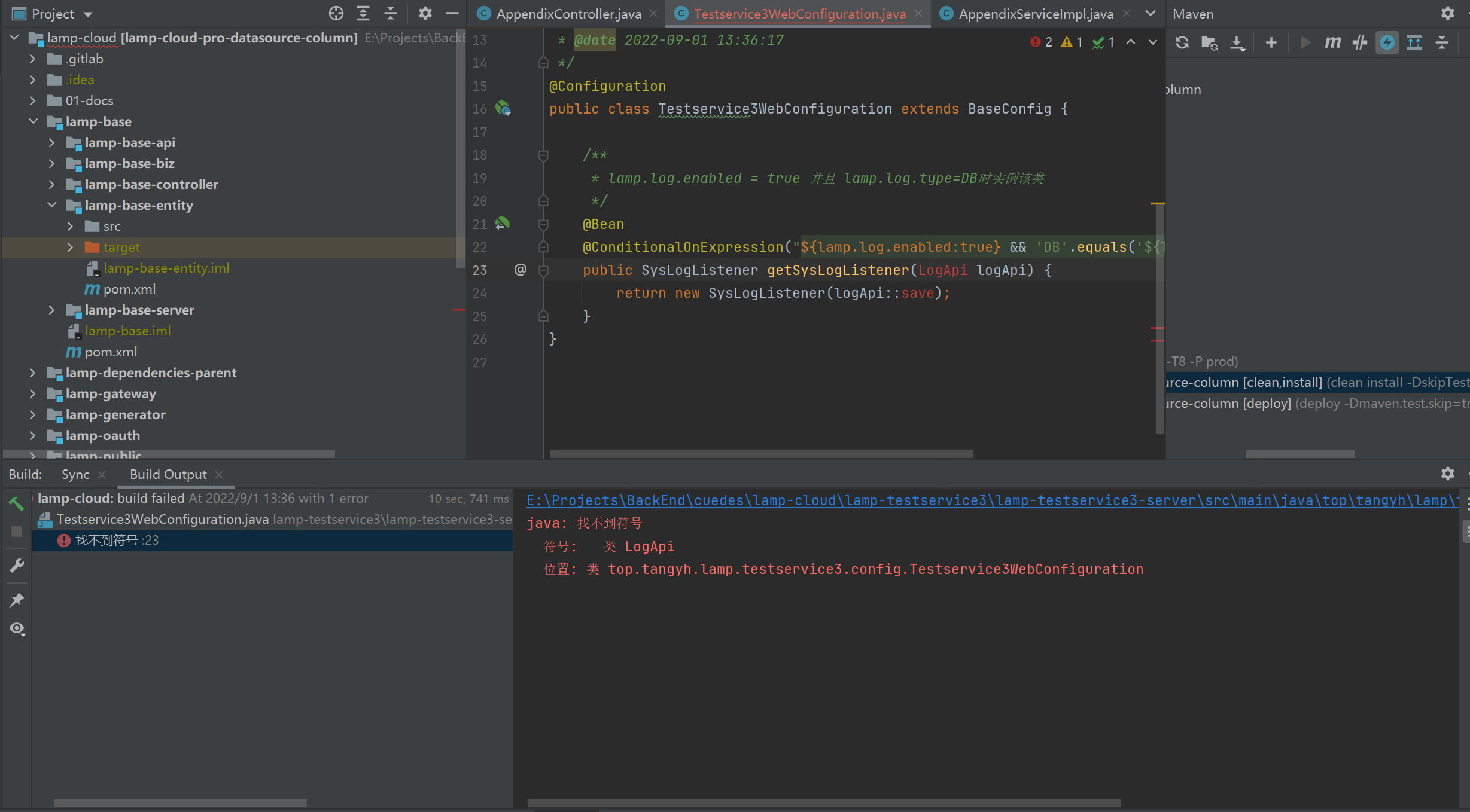Switch to the AppendixServiceImpl.java tab
1470x812 pixels.
click(x=1036, y=13)
